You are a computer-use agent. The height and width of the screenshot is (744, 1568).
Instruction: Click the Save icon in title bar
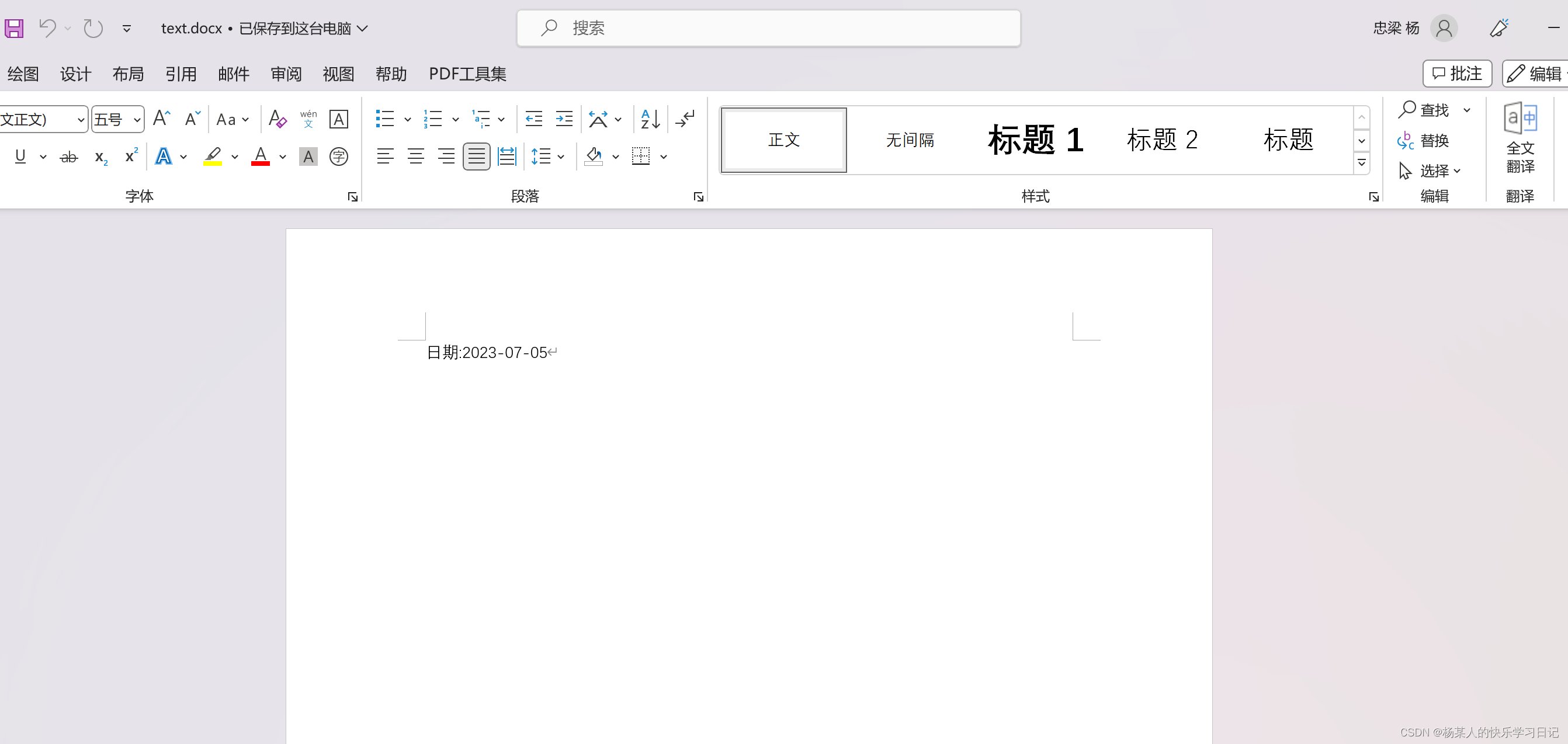(x=14, y=28)
